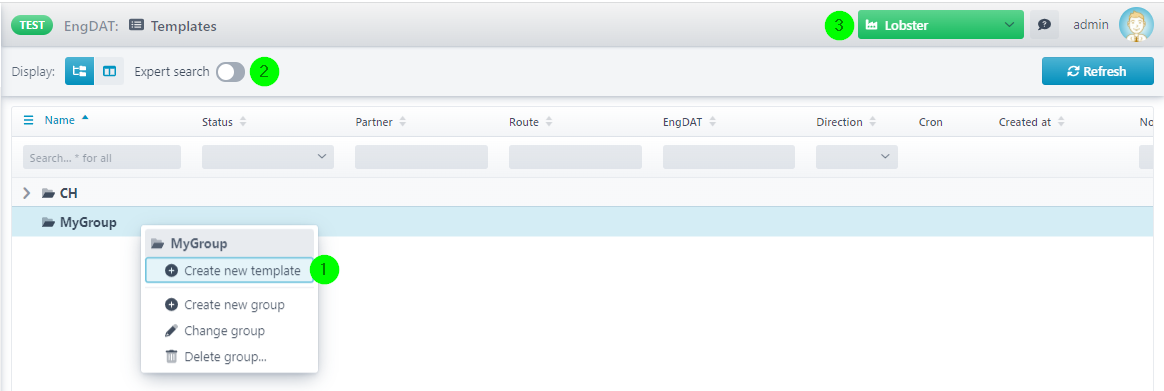Screen dimensions: 1164x391
Task: Sort by Created at column arrows
Action: click(1061, 122)
